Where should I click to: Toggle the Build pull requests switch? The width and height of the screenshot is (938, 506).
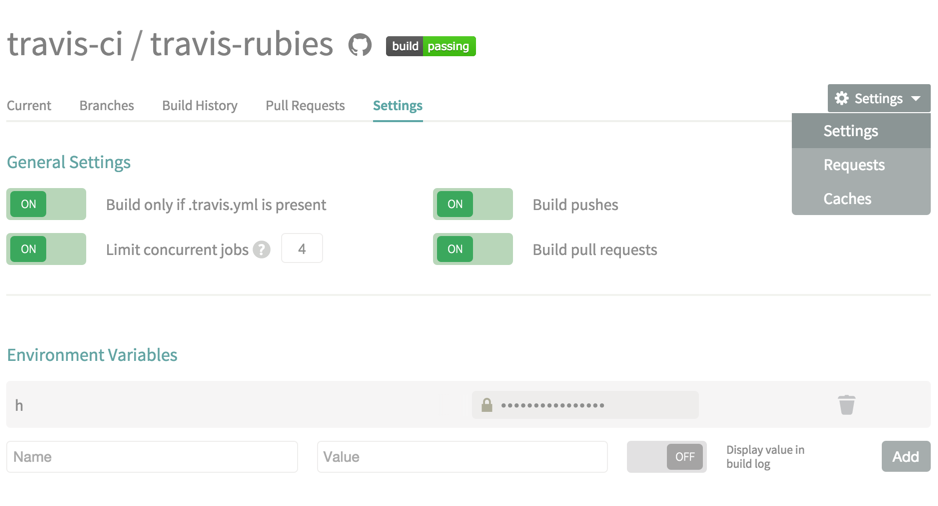[473, 249]
